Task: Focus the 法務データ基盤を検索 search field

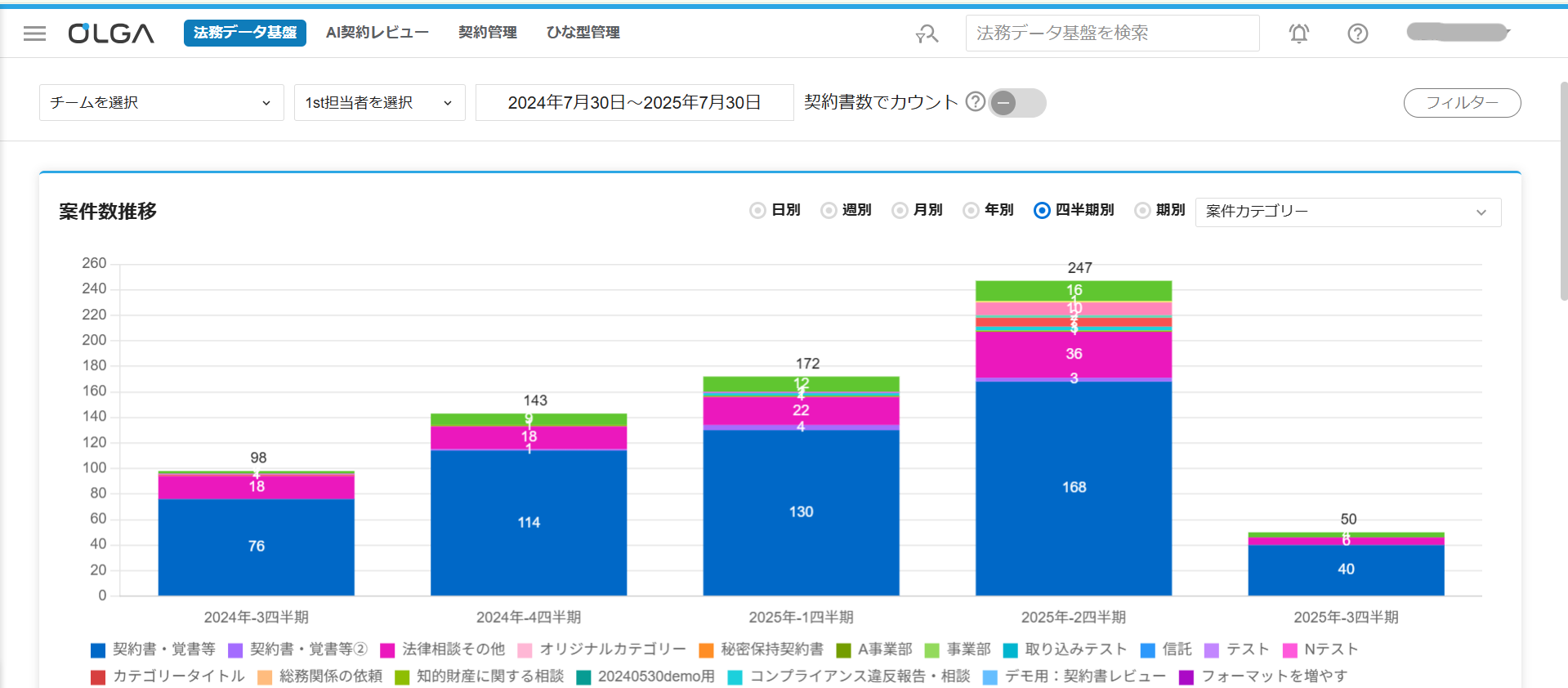Action: 1112,34
